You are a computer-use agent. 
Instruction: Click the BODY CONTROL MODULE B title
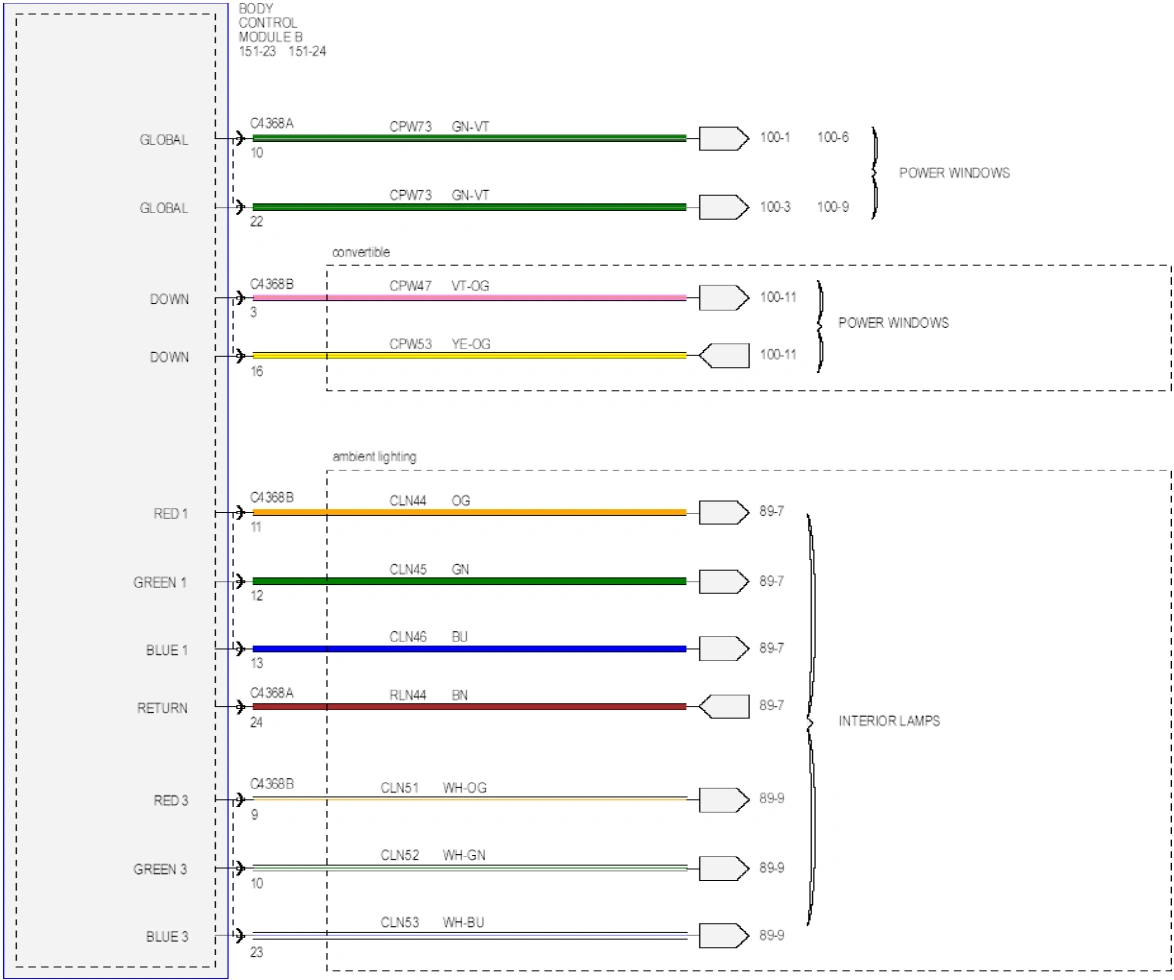tap(270, 23)
